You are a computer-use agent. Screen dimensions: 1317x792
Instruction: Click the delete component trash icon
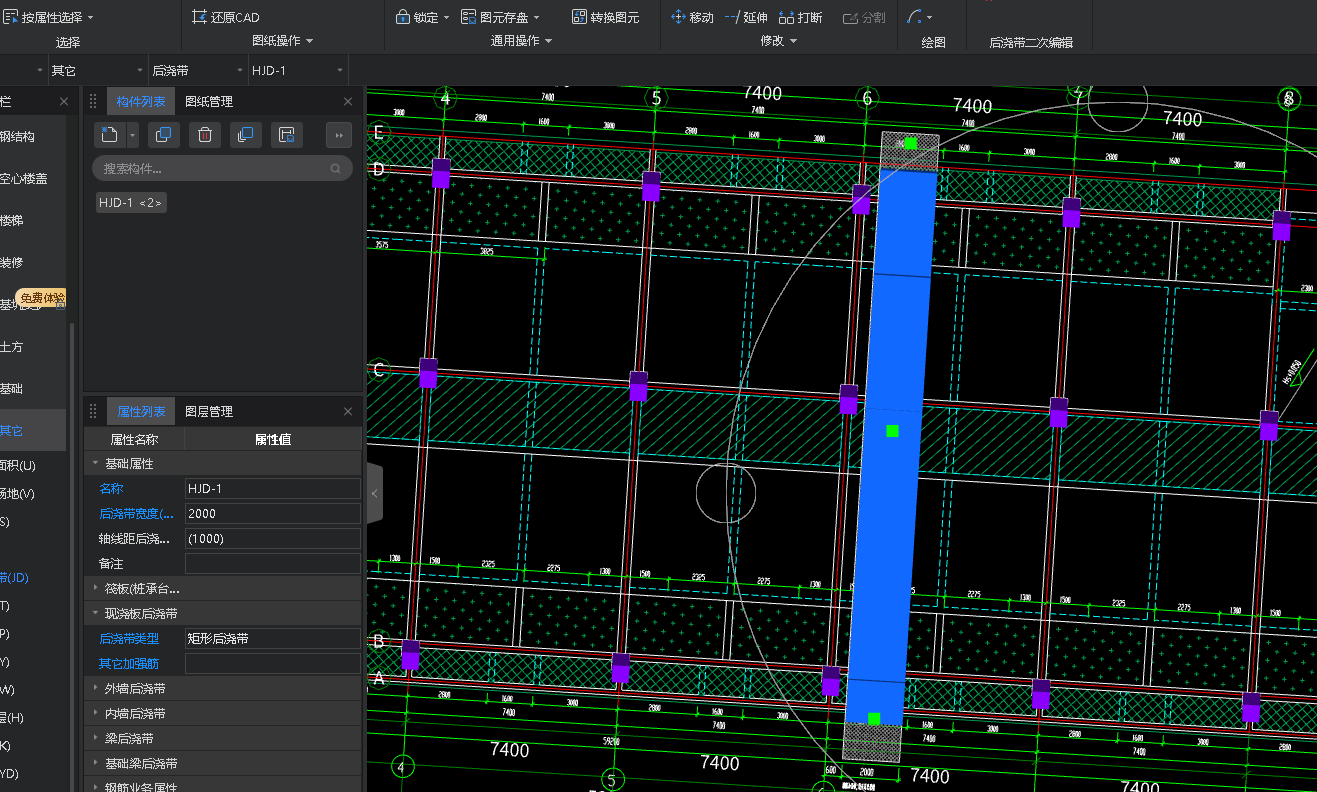point(204,135)
